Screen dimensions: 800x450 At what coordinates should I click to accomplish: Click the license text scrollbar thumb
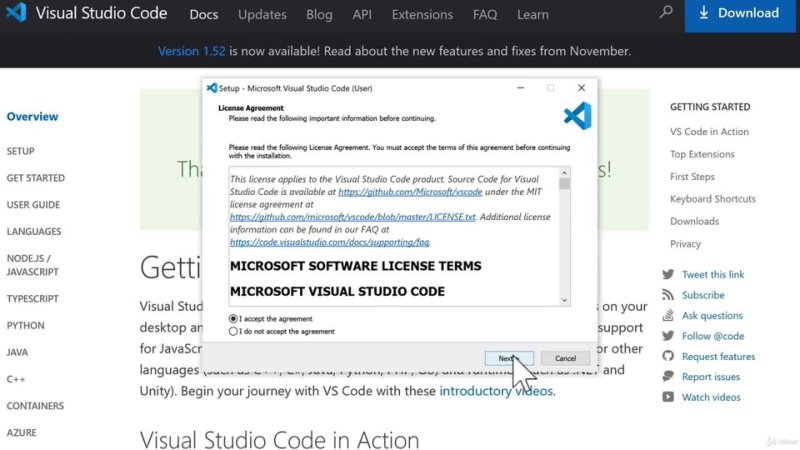564,184
